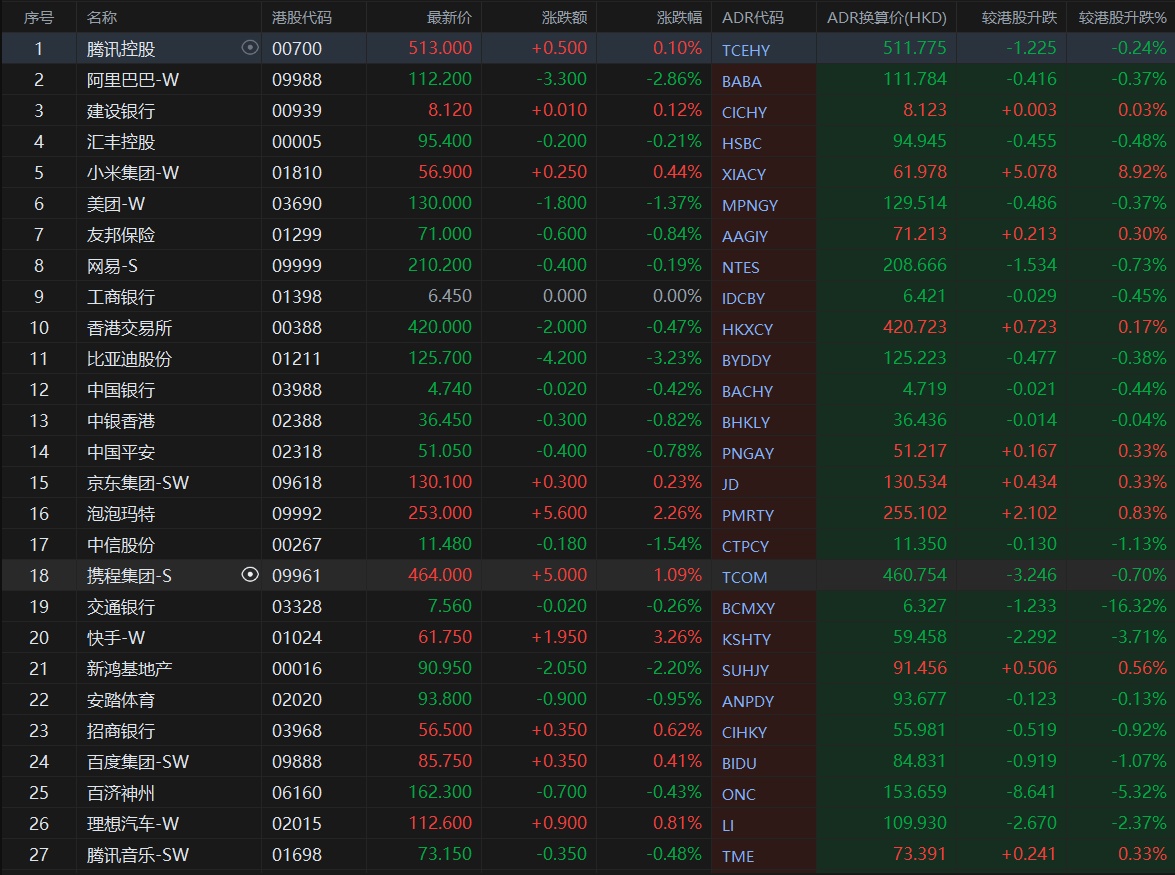Click ADR code BABA
Image resolution: width=1175 pixels, height=875 pixels.
coord(741,81)
